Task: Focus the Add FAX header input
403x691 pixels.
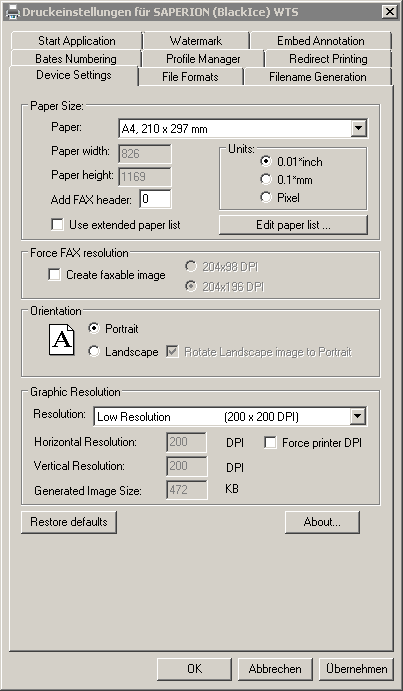Action: pos(155,199)
